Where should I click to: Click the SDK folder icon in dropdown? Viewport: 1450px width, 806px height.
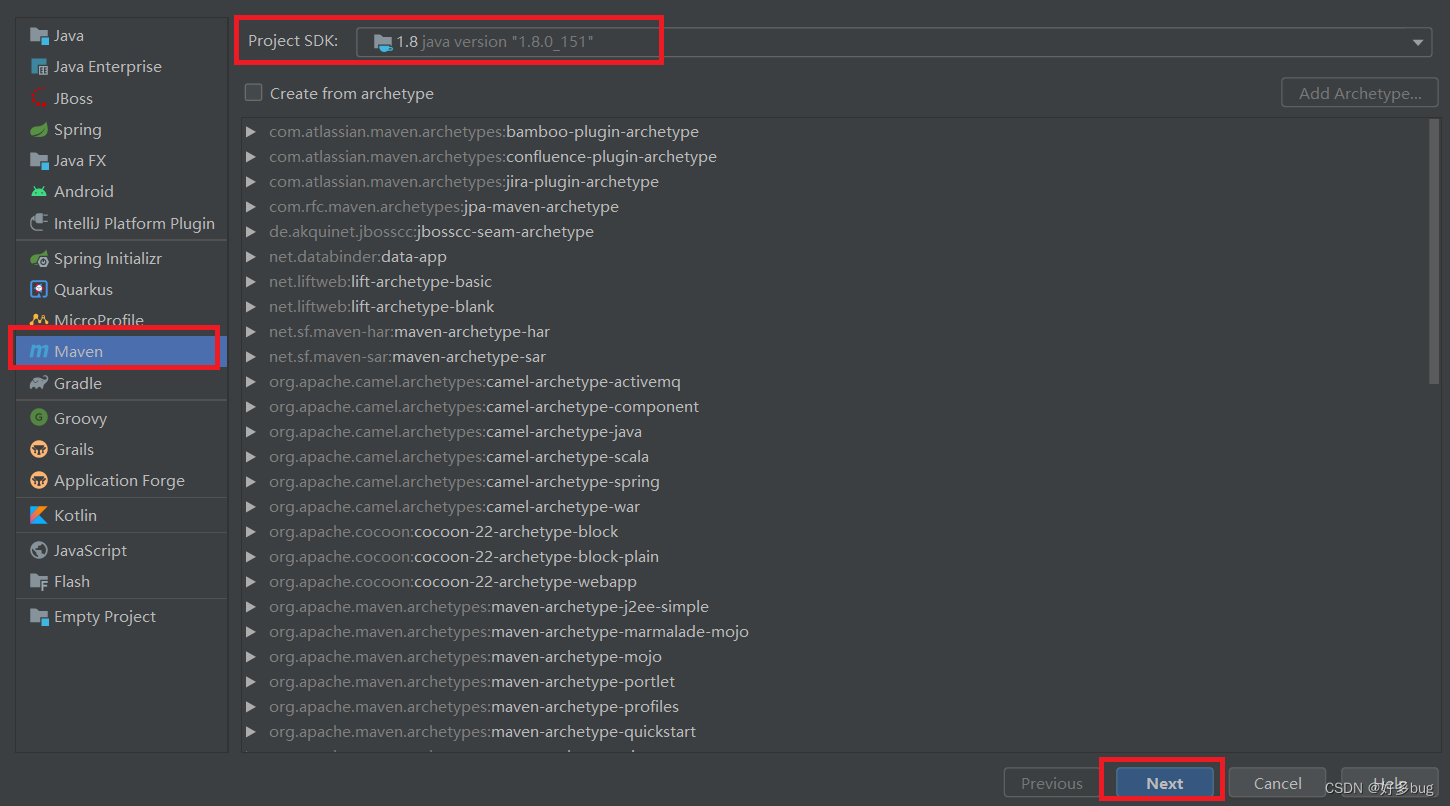383,42
